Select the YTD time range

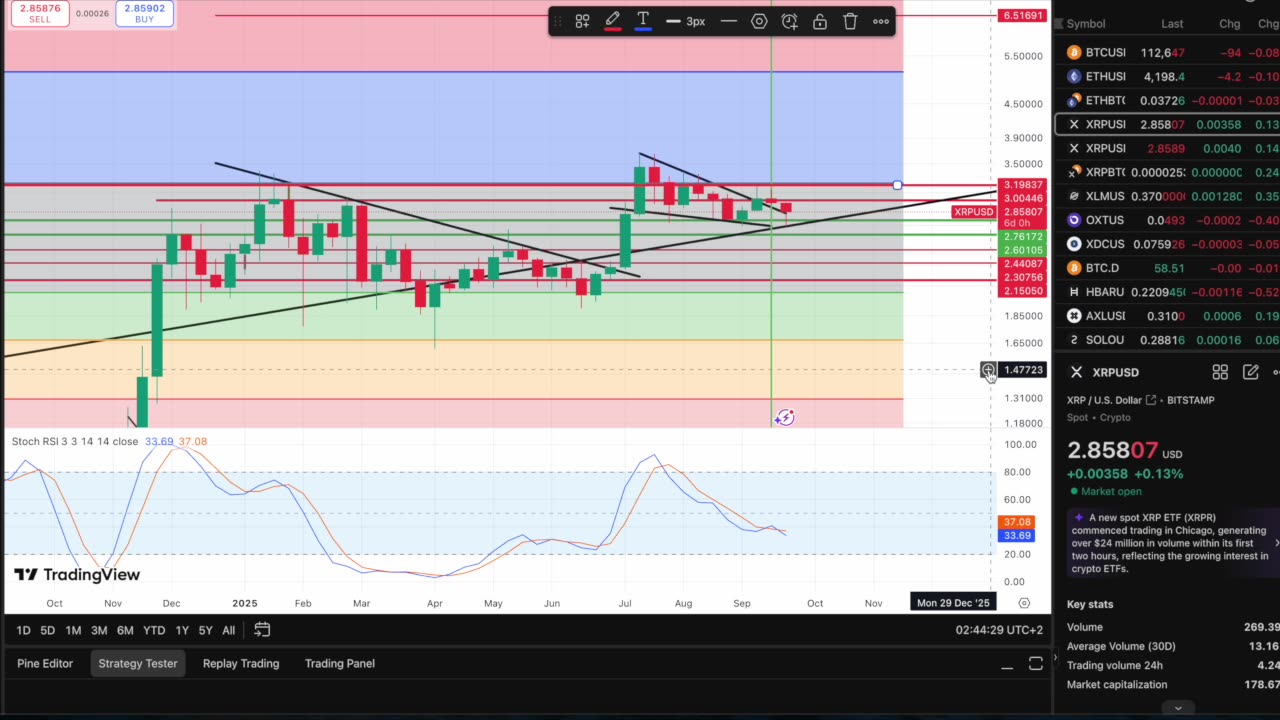pos(154,630)
